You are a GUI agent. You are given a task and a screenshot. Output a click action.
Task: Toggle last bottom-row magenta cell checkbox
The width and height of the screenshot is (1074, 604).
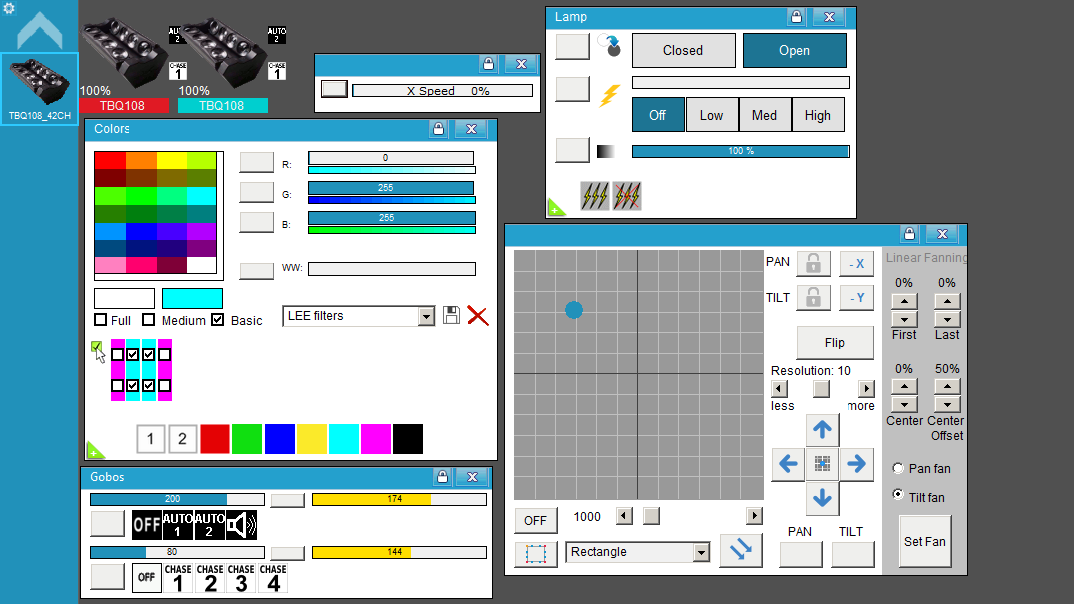tap(164, 386)
